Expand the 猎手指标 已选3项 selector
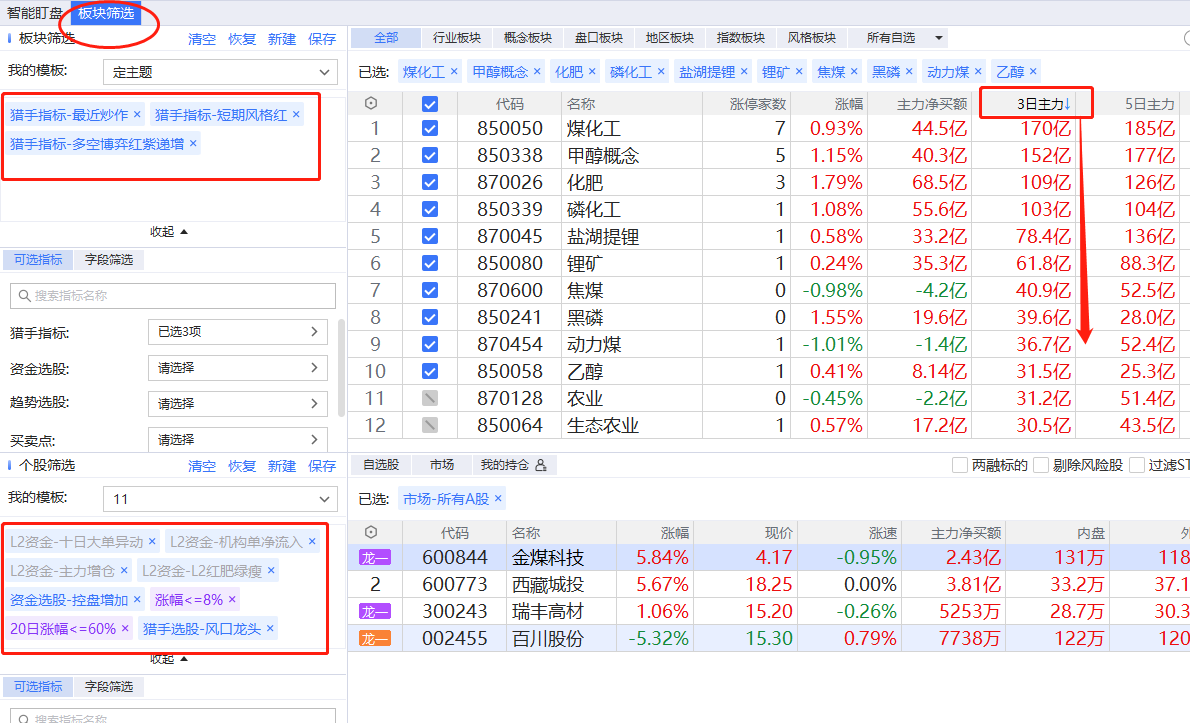Screen dimensions: 1190x723 point(238,332)
